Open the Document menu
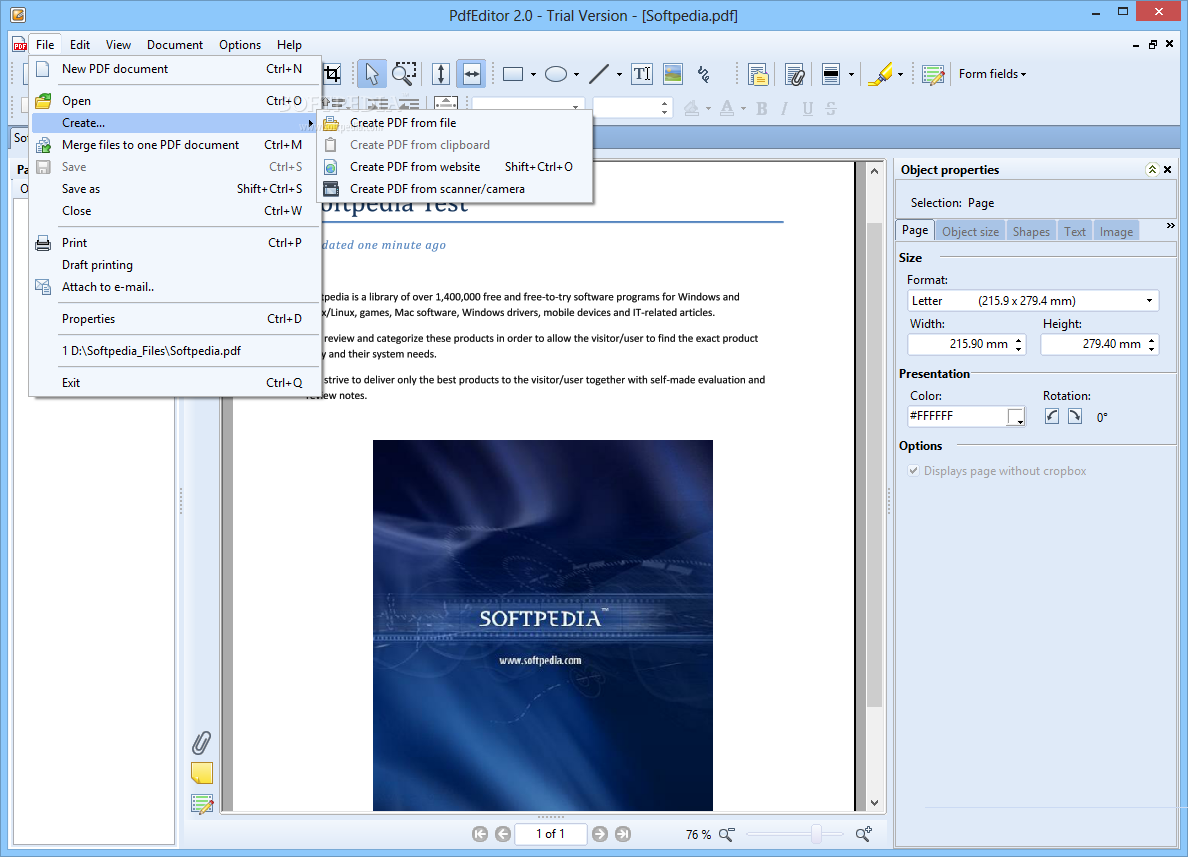 click(x=174, y=45)
